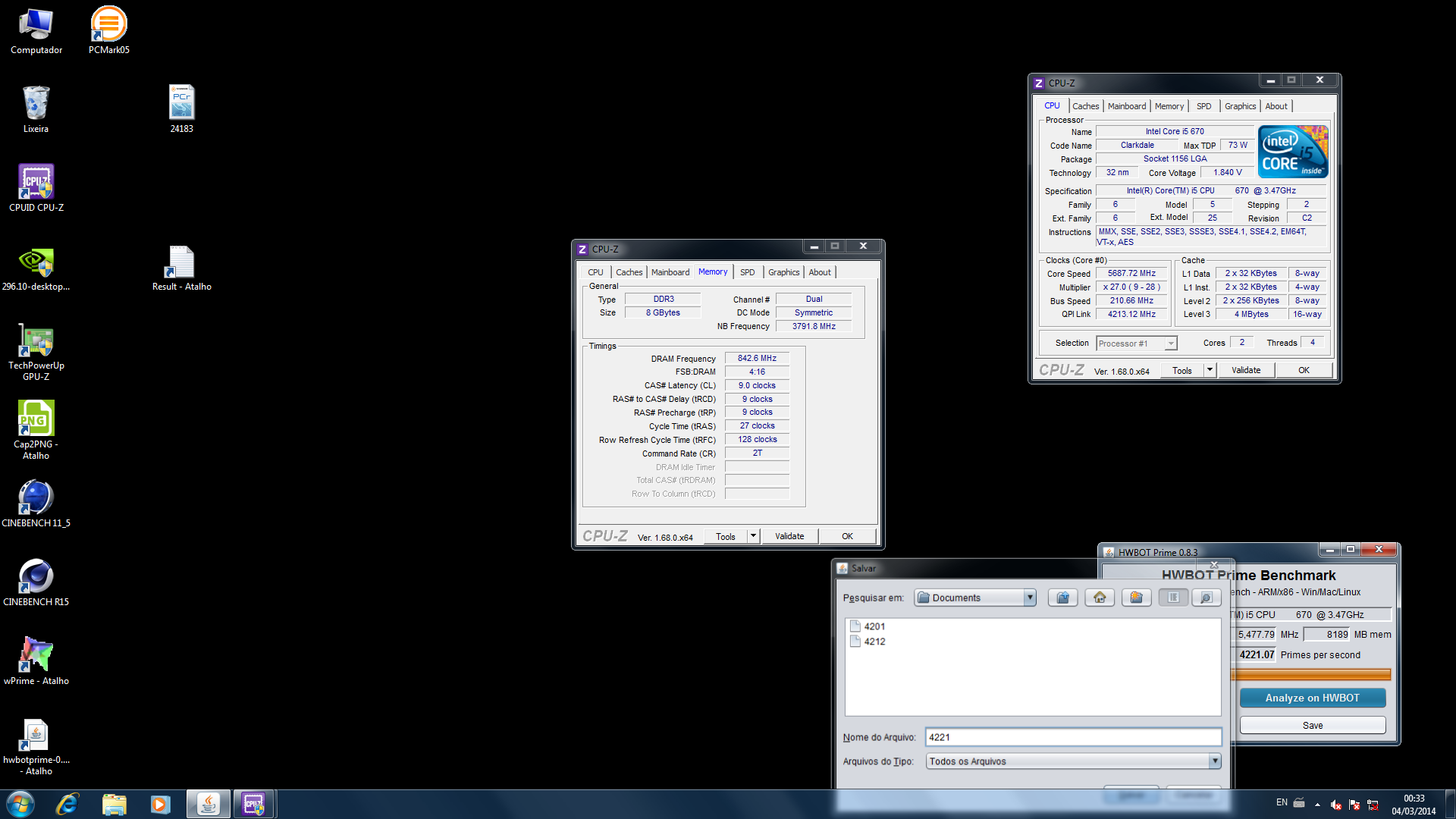Open the PCMark05 desktop shortcut
This screenshot has width=1456, height=819.
tap(109, 31)
